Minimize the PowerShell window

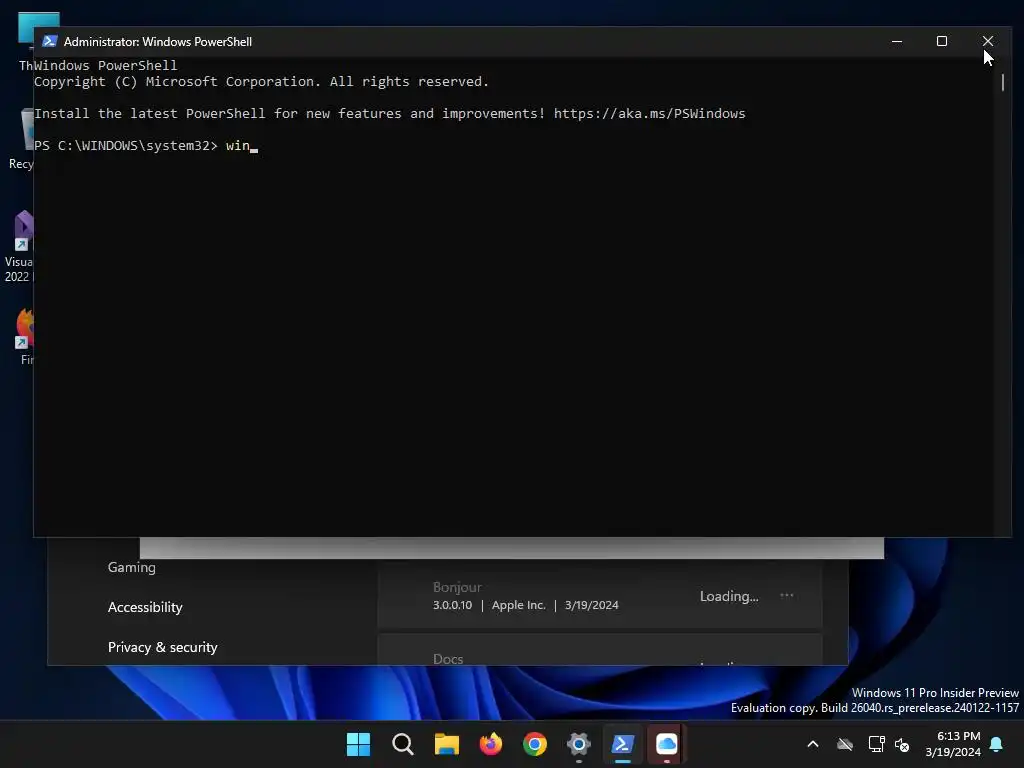click(897, 41)
